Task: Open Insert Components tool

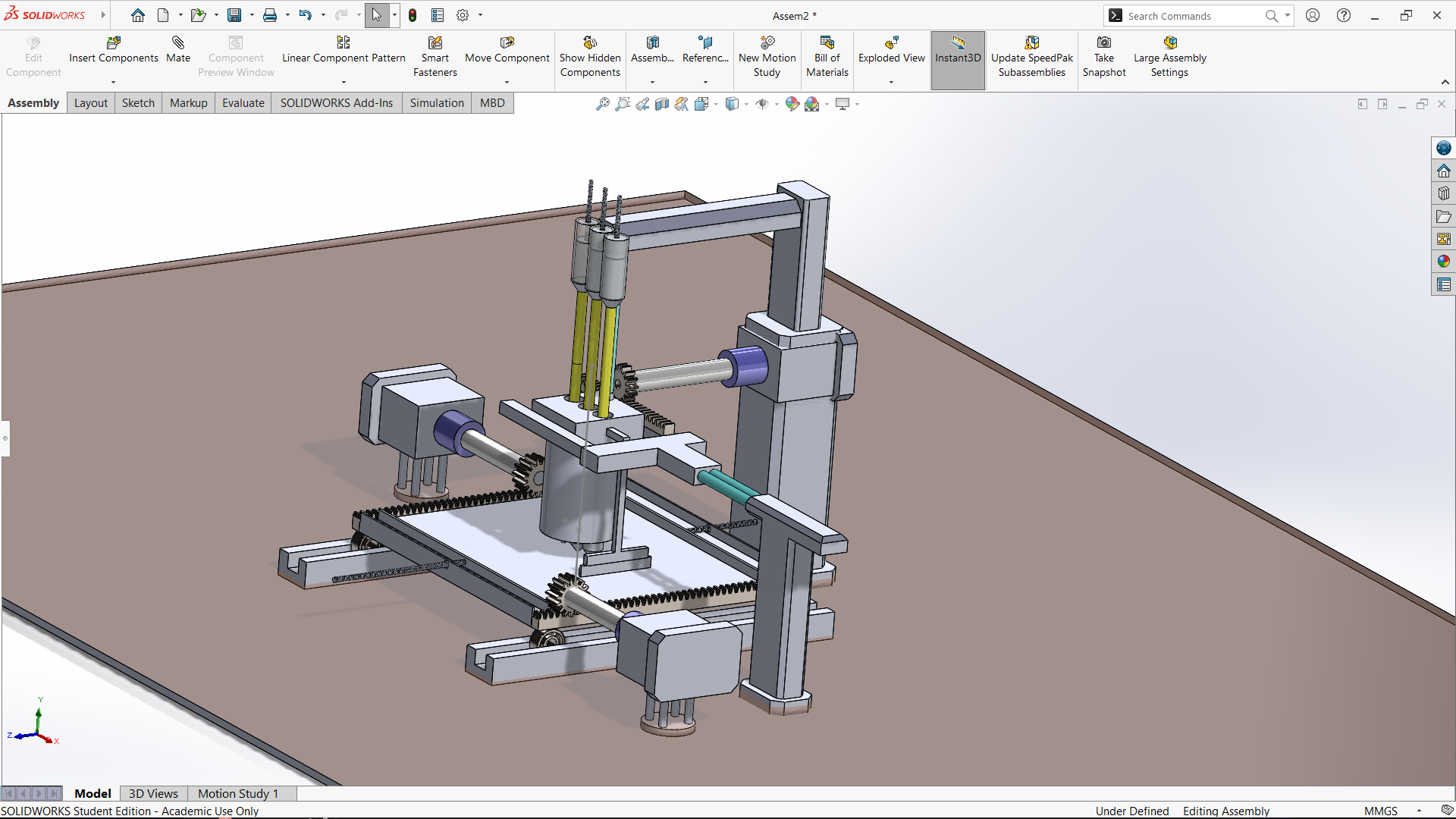Action: [x=114, y=50]
